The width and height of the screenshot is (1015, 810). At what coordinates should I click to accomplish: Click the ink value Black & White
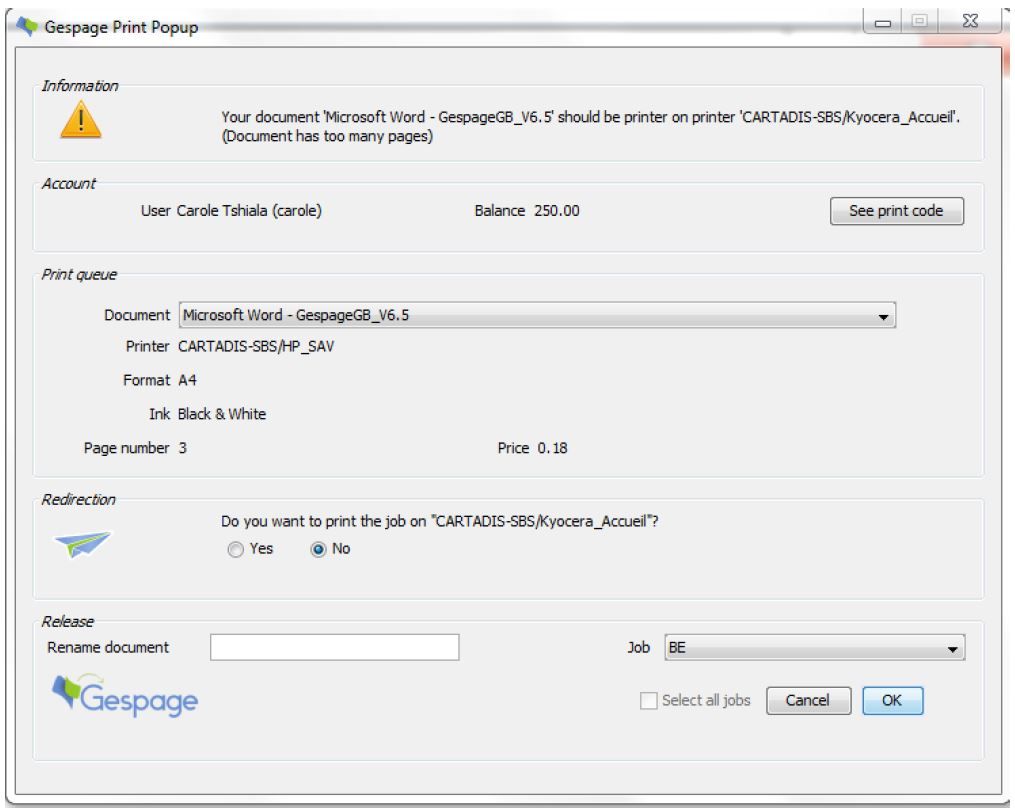click(x=222, y=414)
